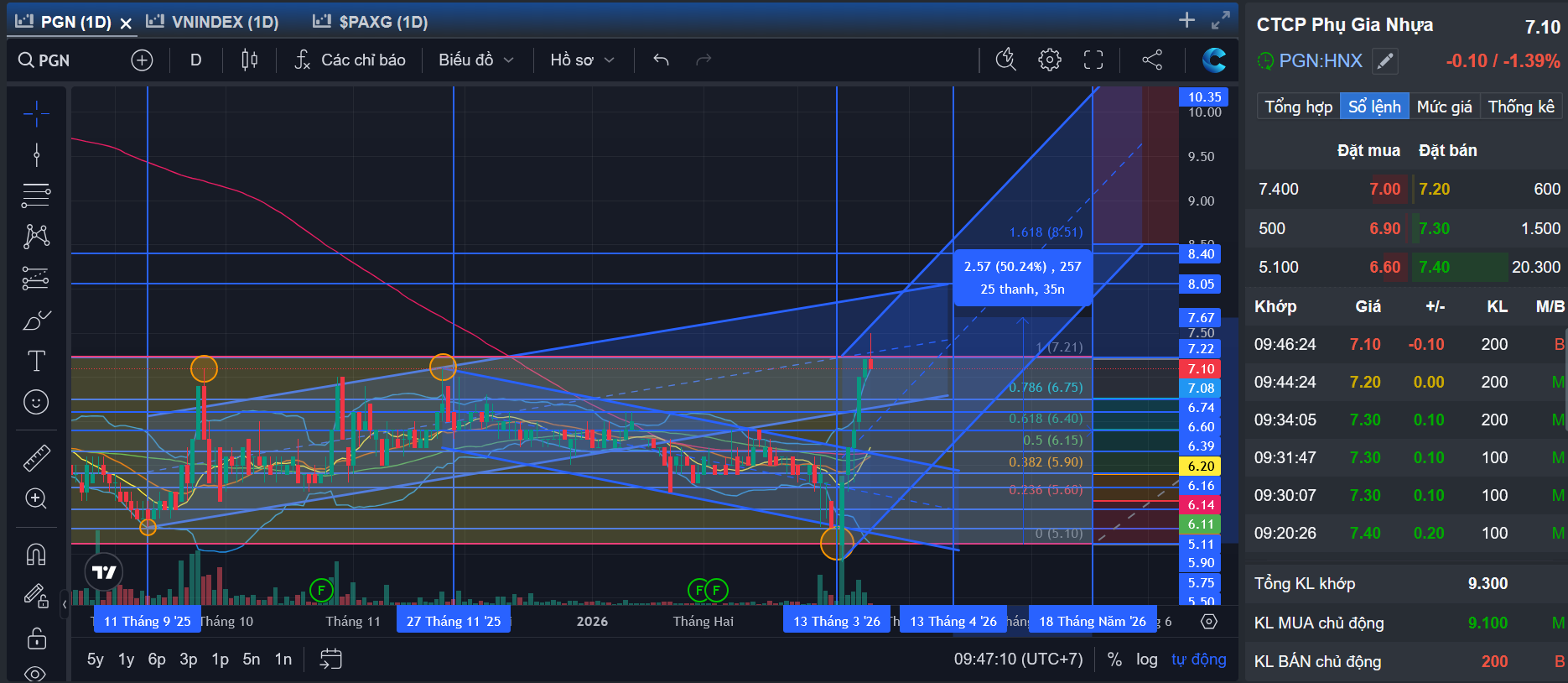Undo the last chart action
This screenshot has width=1568, height=683.
pos(661,60)
